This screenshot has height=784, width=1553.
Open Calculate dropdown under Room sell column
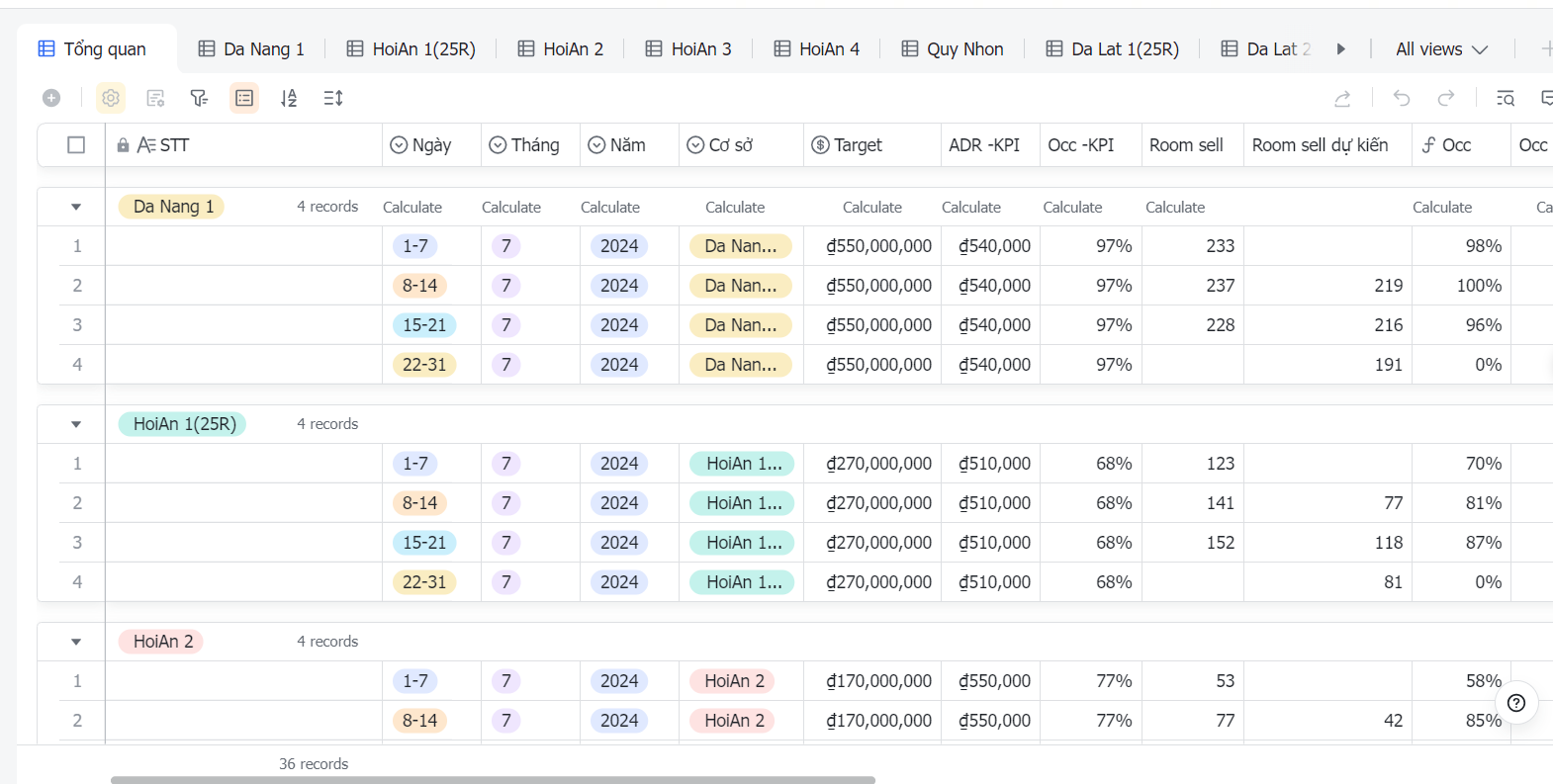pos(1175,208)
